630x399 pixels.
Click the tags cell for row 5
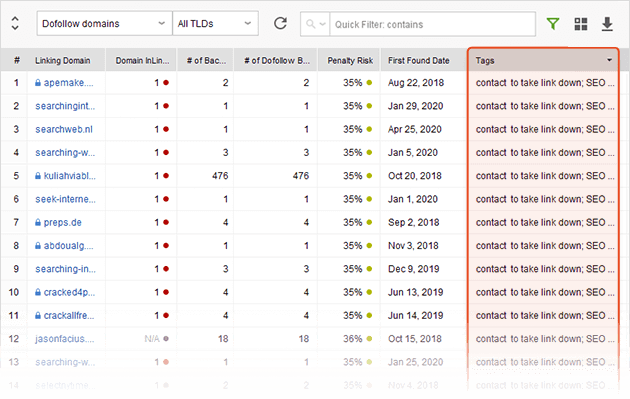coord(543,176)
